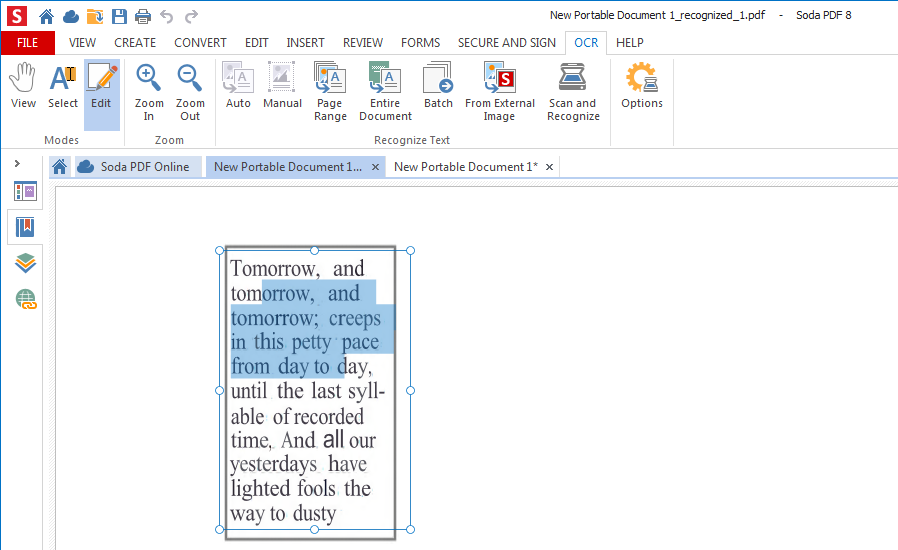Screen dimensions: 898x550
Task: Open the FILE menu
Action: pos(27,43)
